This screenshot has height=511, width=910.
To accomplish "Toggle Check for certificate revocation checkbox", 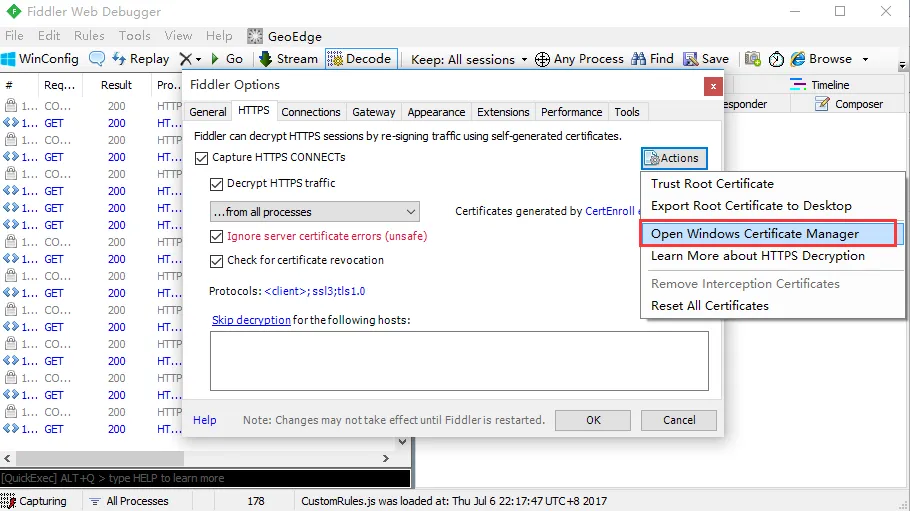I will [216, 261].
